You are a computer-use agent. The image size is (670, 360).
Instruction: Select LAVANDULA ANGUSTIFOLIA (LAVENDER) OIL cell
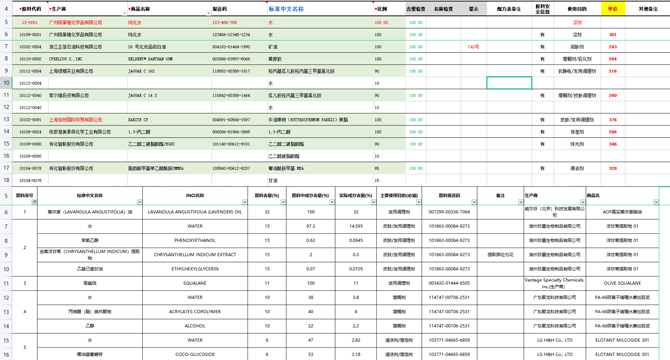(x=195, y=212)
